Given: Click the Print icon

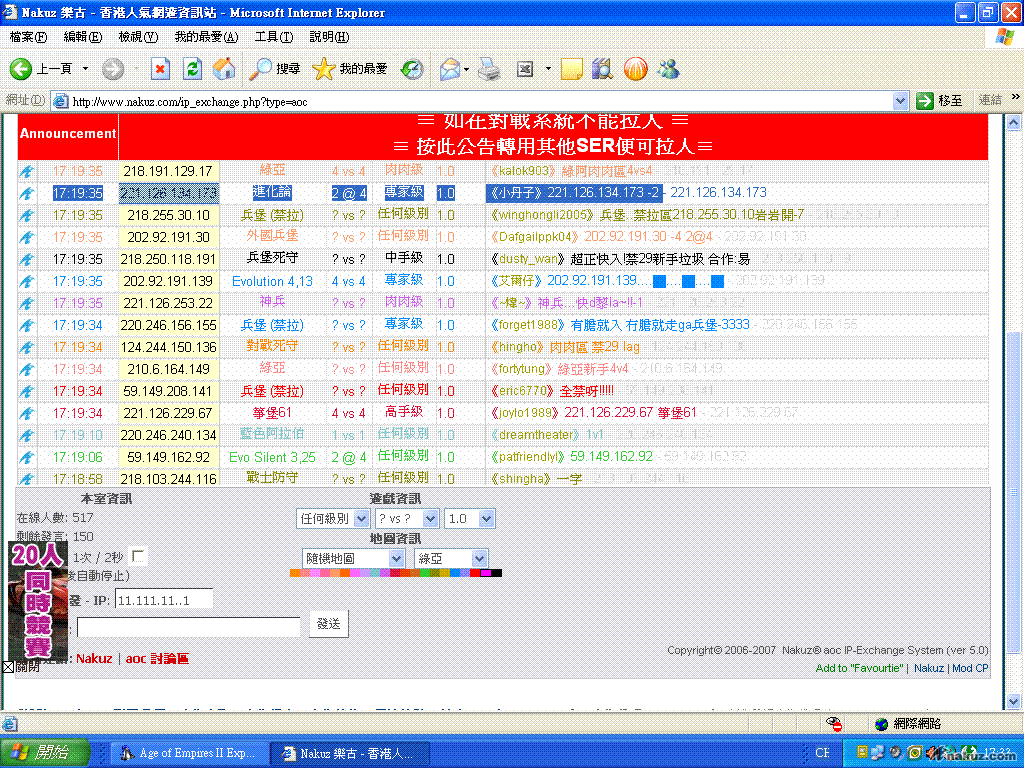Looking at the screenshot, I should click(488, 69).
